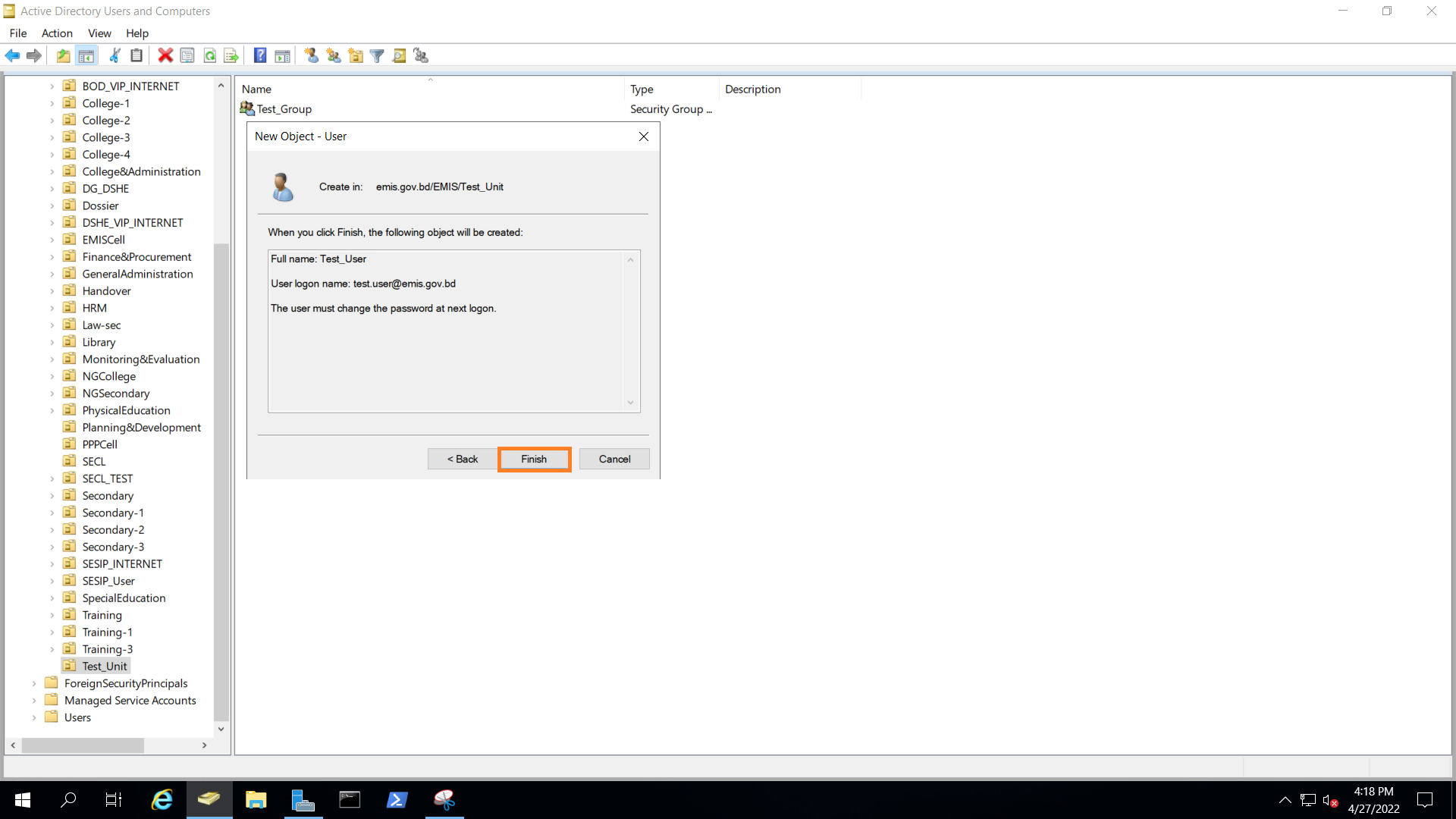This screenshot has height=819, width=1456.
Task: Open the Action menu
Action: coord(57,33)
